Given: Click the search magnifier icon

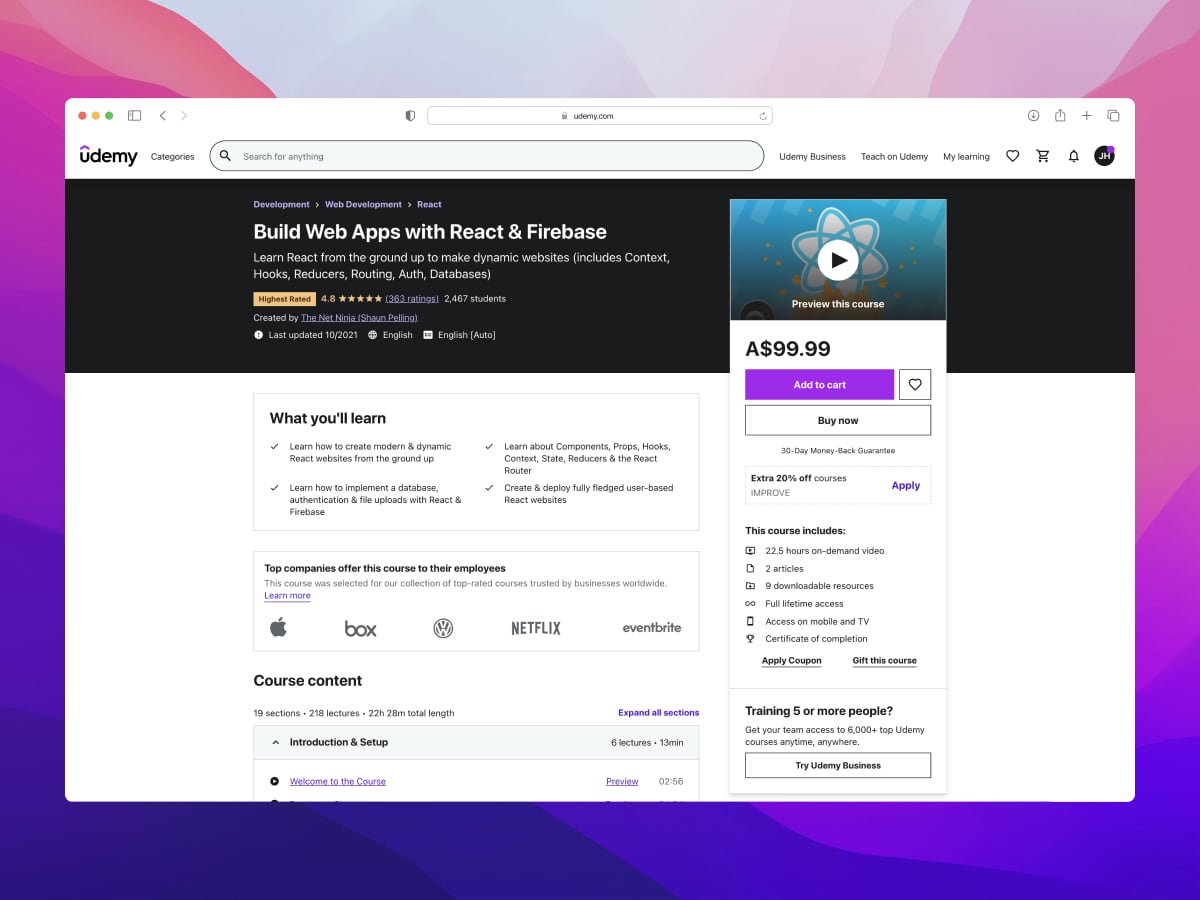Looking at the screenshot, I should coord(225,156).
